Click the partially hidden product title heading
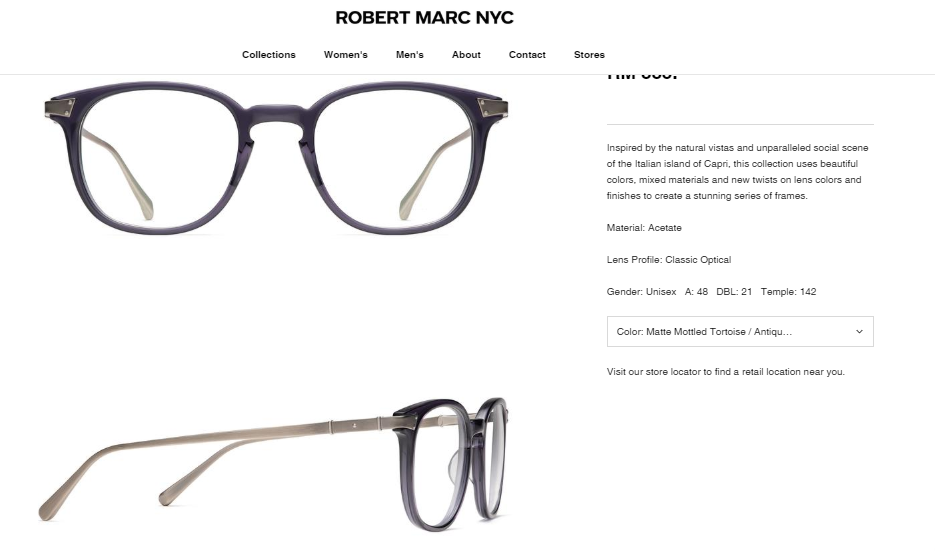Viewport: 935px width, 551px height. 642,76
